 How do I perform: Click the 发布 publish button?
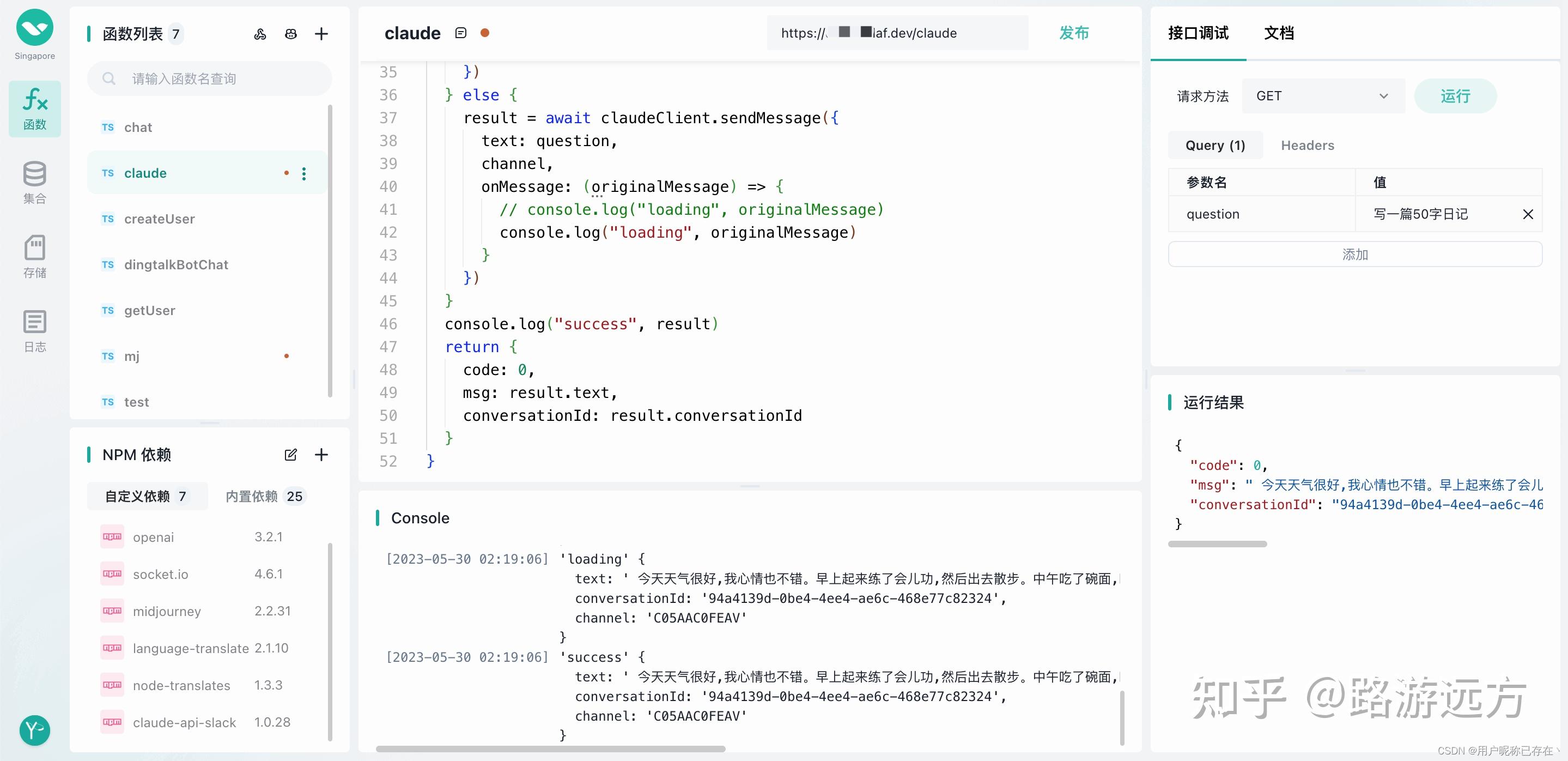pyautogui.click(x=1074, y=33)
